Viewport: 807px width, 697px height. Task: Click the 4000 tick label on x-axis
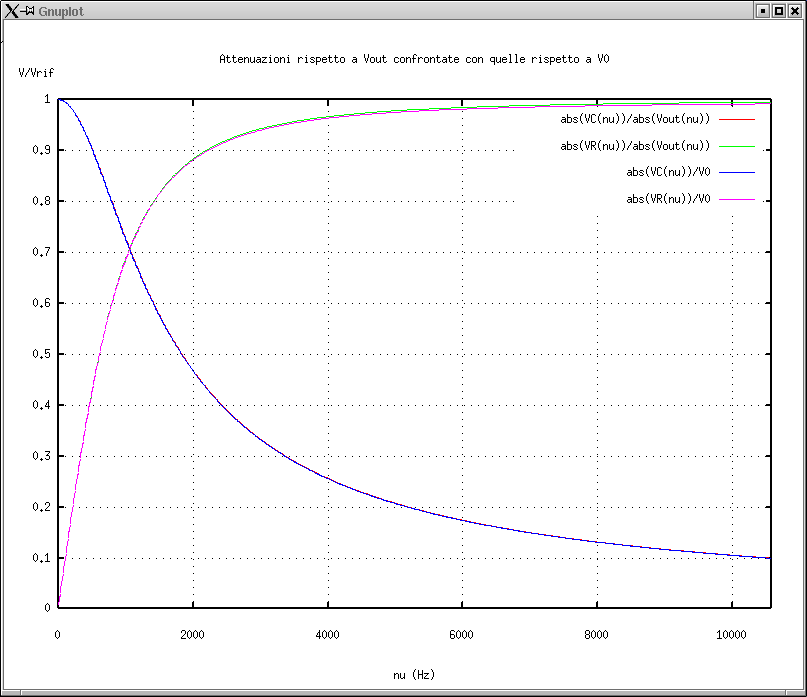[327, 634]
